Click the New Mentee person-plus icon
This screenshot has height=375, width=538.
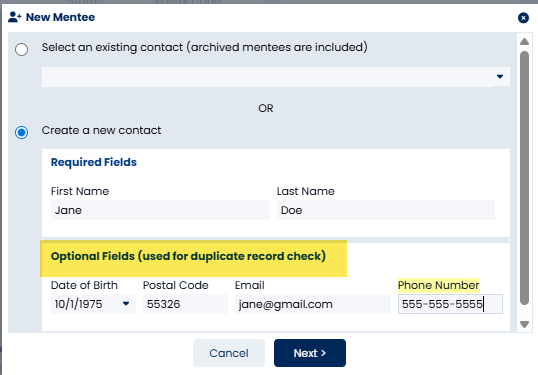tap(15, 17)
